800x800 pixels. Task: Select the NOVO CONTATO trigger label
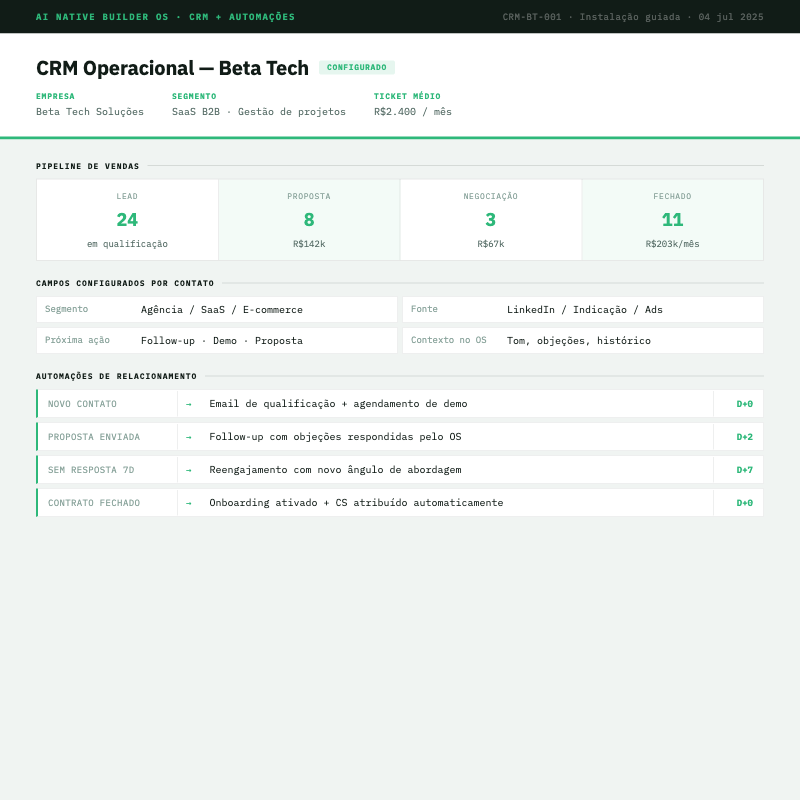coord(82,404)
